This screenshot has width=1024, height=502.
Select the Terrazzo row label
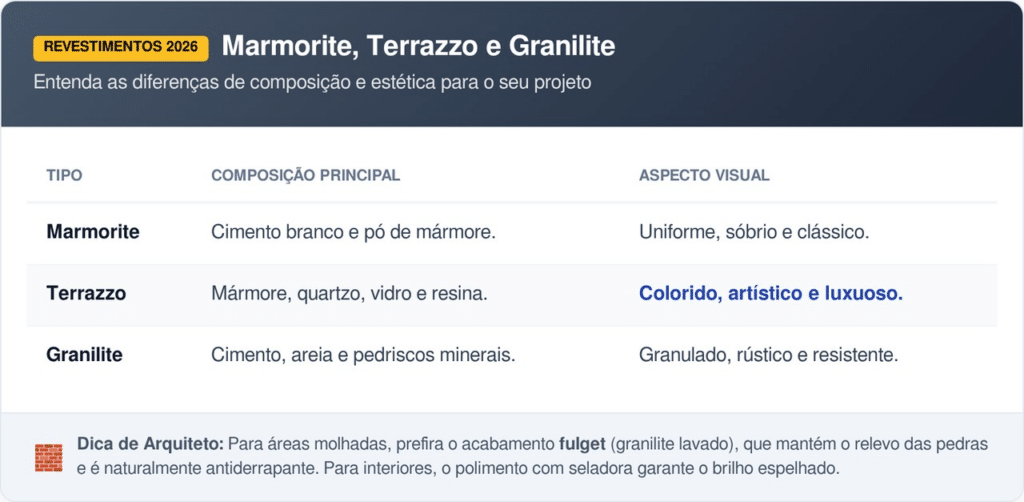click(86, 294)
